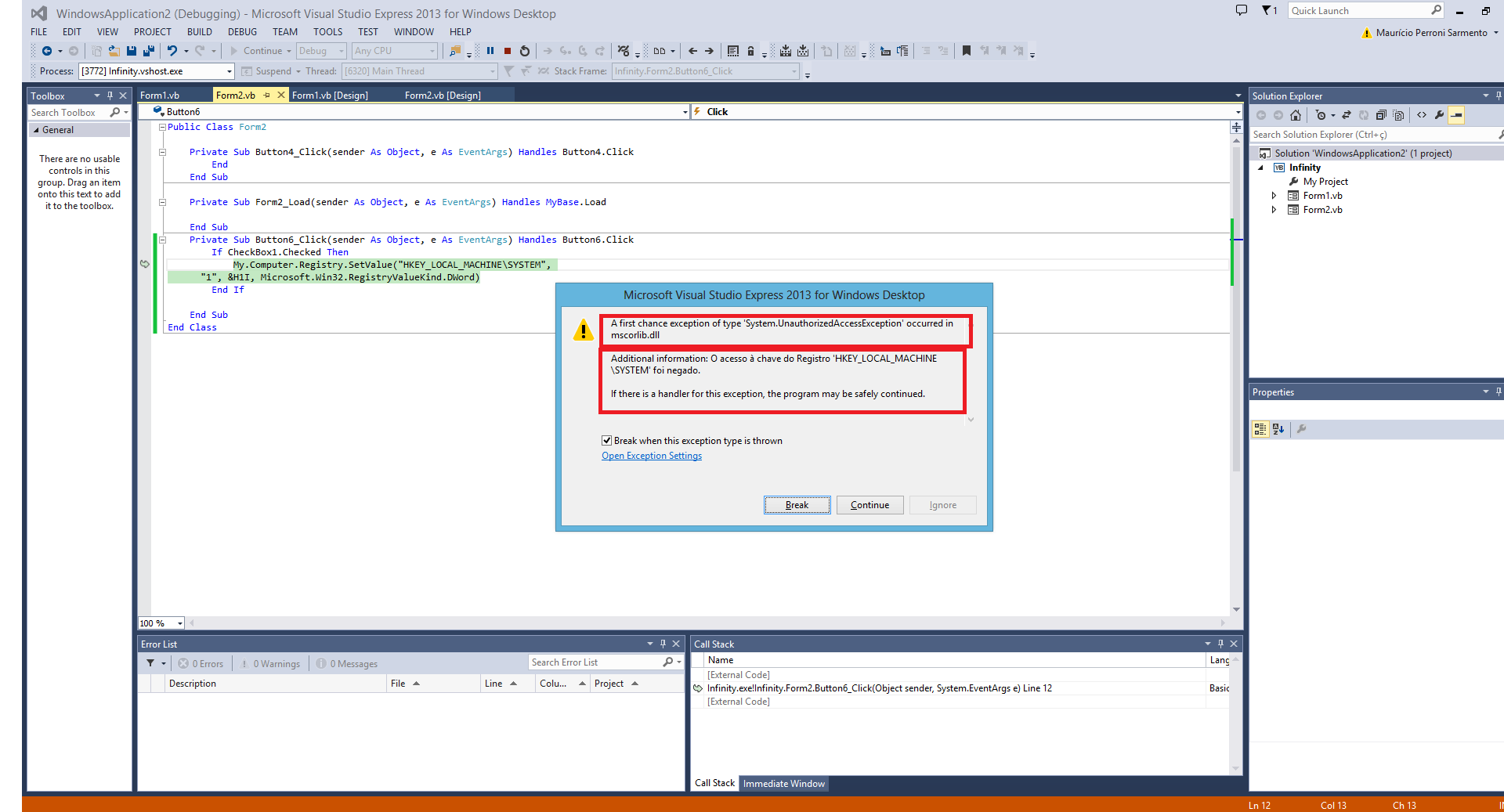Open the BUILD menu
The image size is (1504, 812).
click(x=199, y=32)
